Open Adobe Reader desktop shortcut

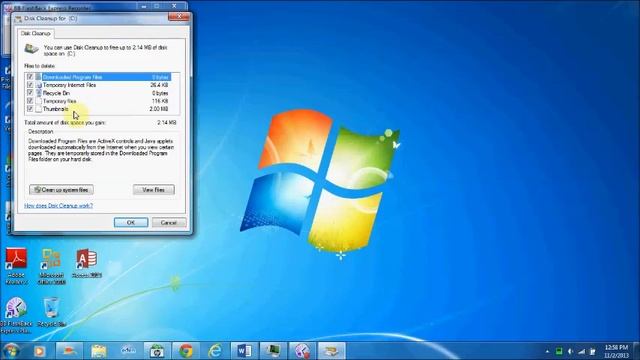click(16, 265)
